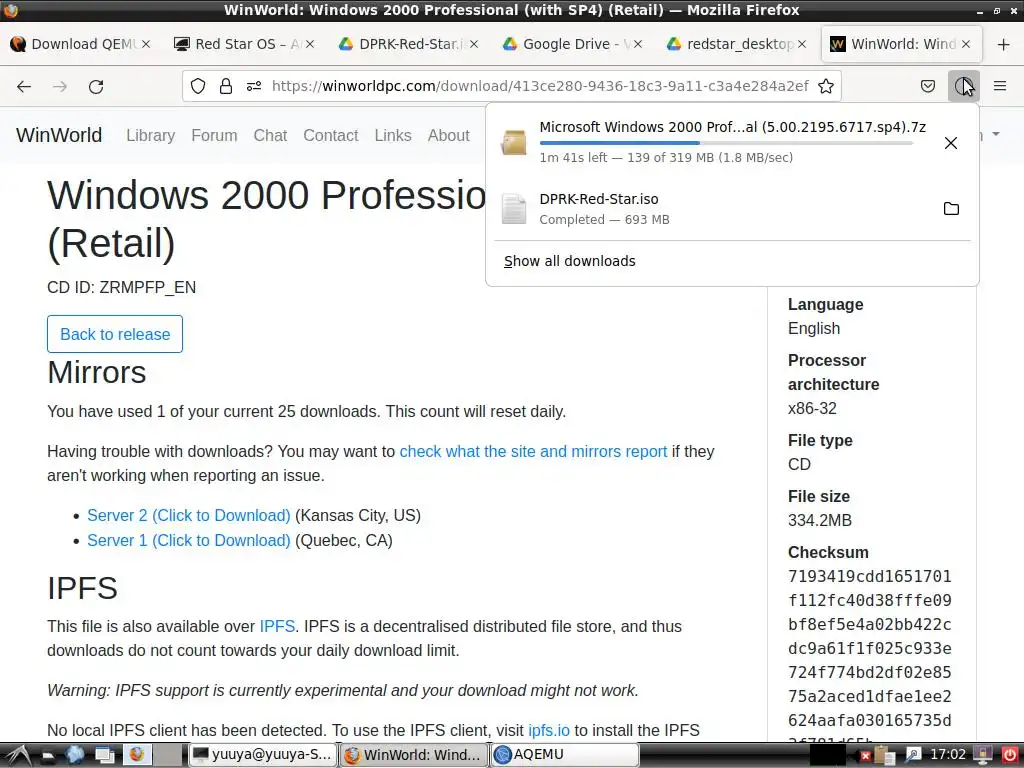Expand the user account dropdown caret

996,135
